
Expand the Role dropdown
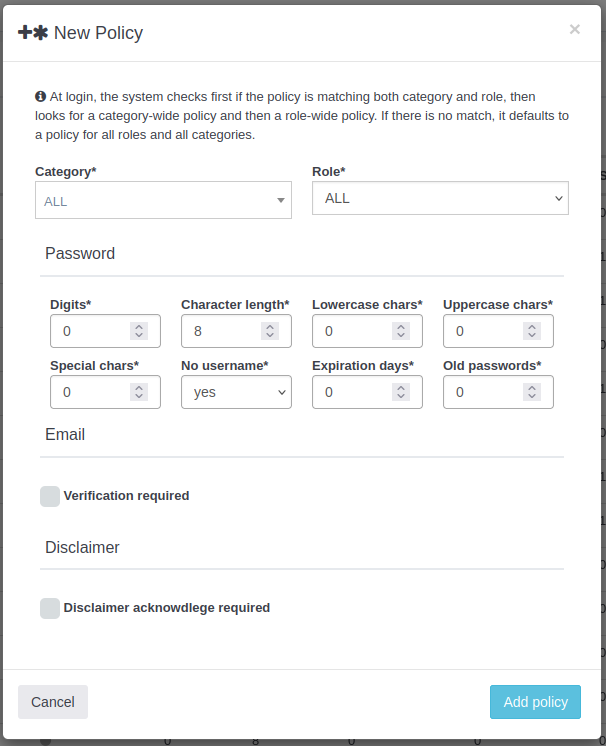[x=440, y=198]
